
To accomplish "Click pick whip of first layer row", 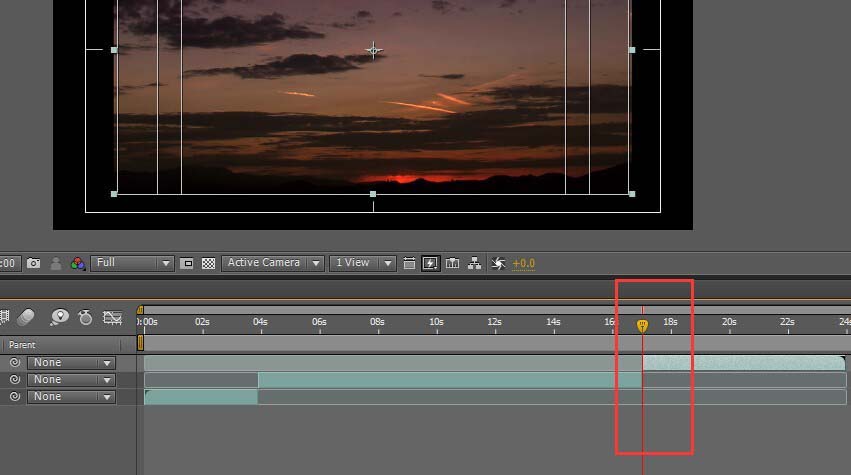I will (x=15, y=363).
